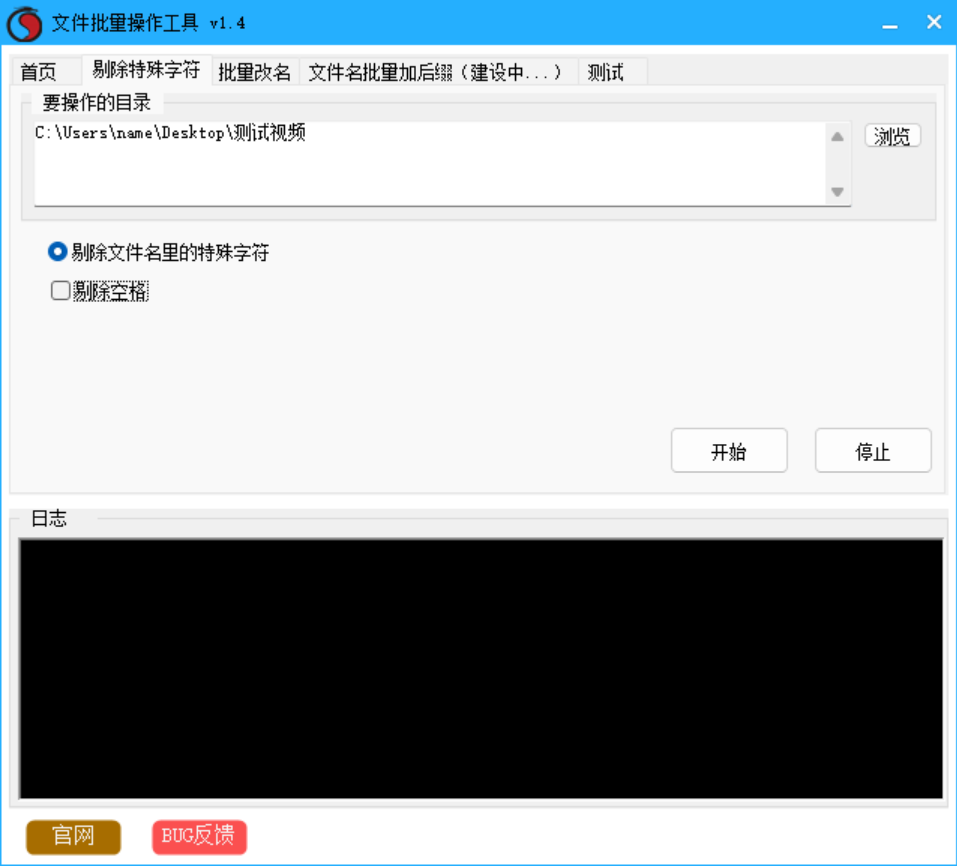Click the 停止 button
This screenshot has height=866, width=957.
pos(873,450)
